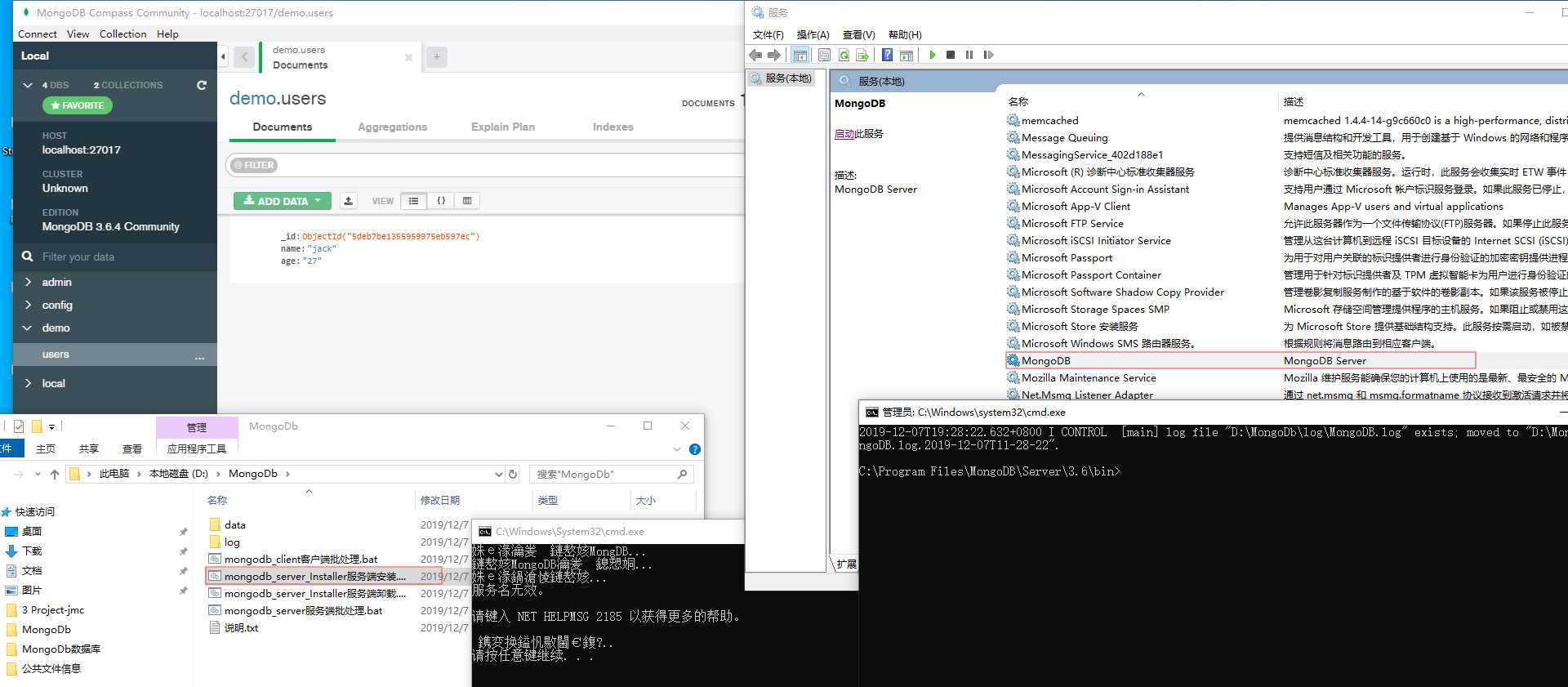The height and width of the screenshot is (687, 1568).
Task: Toggle action pane in Services toolbar
Action: [x=906, y=55]
